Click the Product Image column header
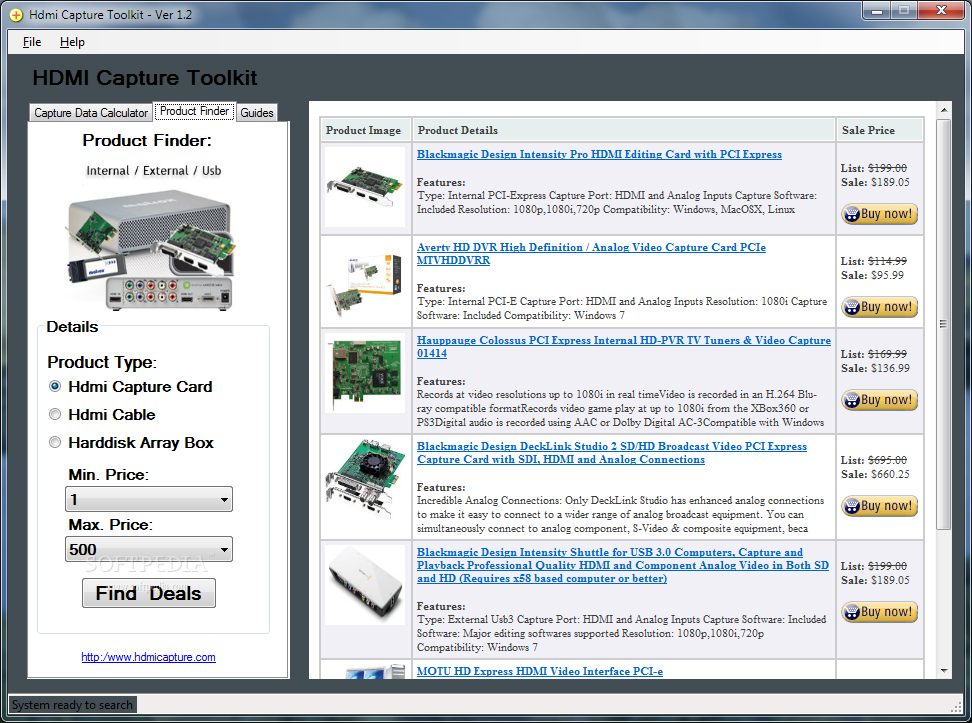This screenshot has height=723, width=972. tap(366, 130)
